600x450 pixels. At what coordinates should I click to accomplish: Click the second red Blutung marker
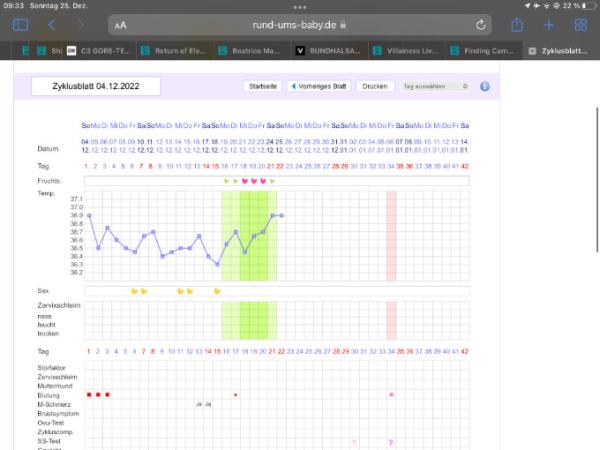coord(98,395)
